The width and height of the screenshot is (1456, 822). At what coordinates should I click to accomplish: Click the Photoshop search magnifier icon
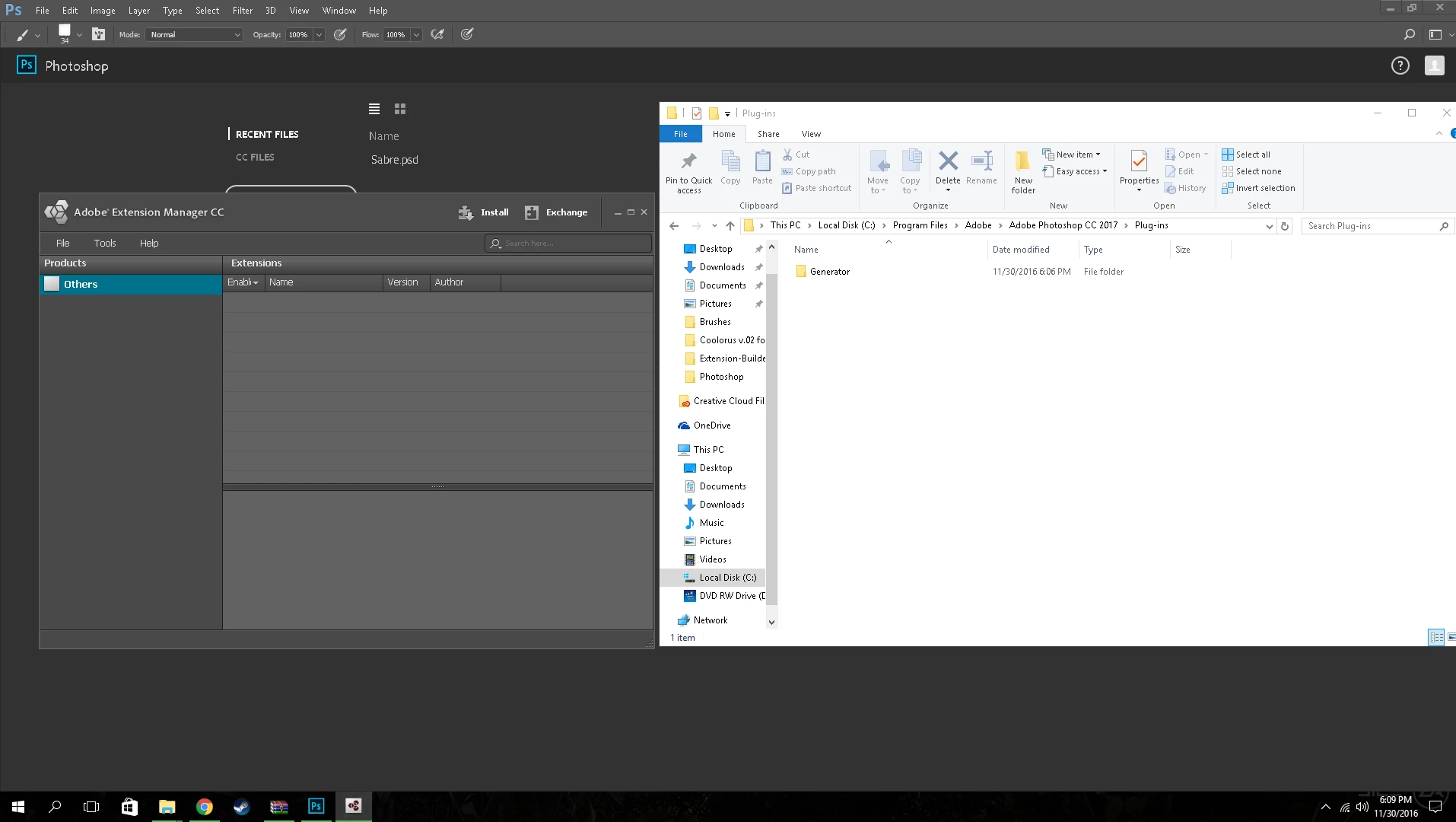tap(1410, 34)
